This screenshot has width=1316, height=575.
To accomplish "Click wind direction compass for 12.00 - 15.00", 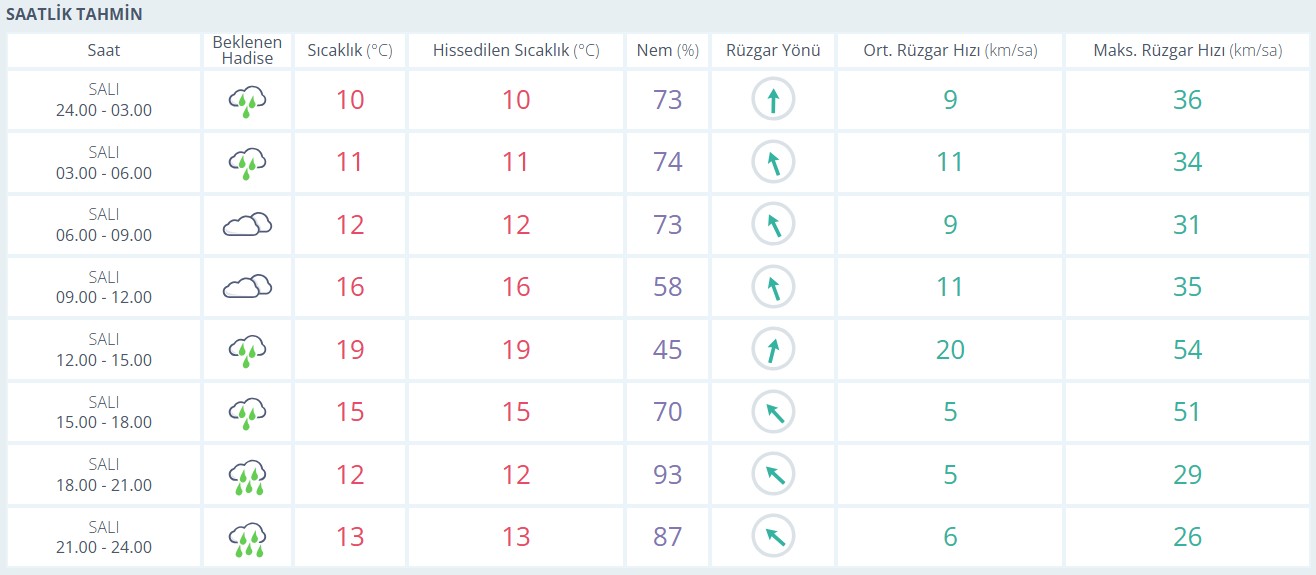I will (772, 350).
